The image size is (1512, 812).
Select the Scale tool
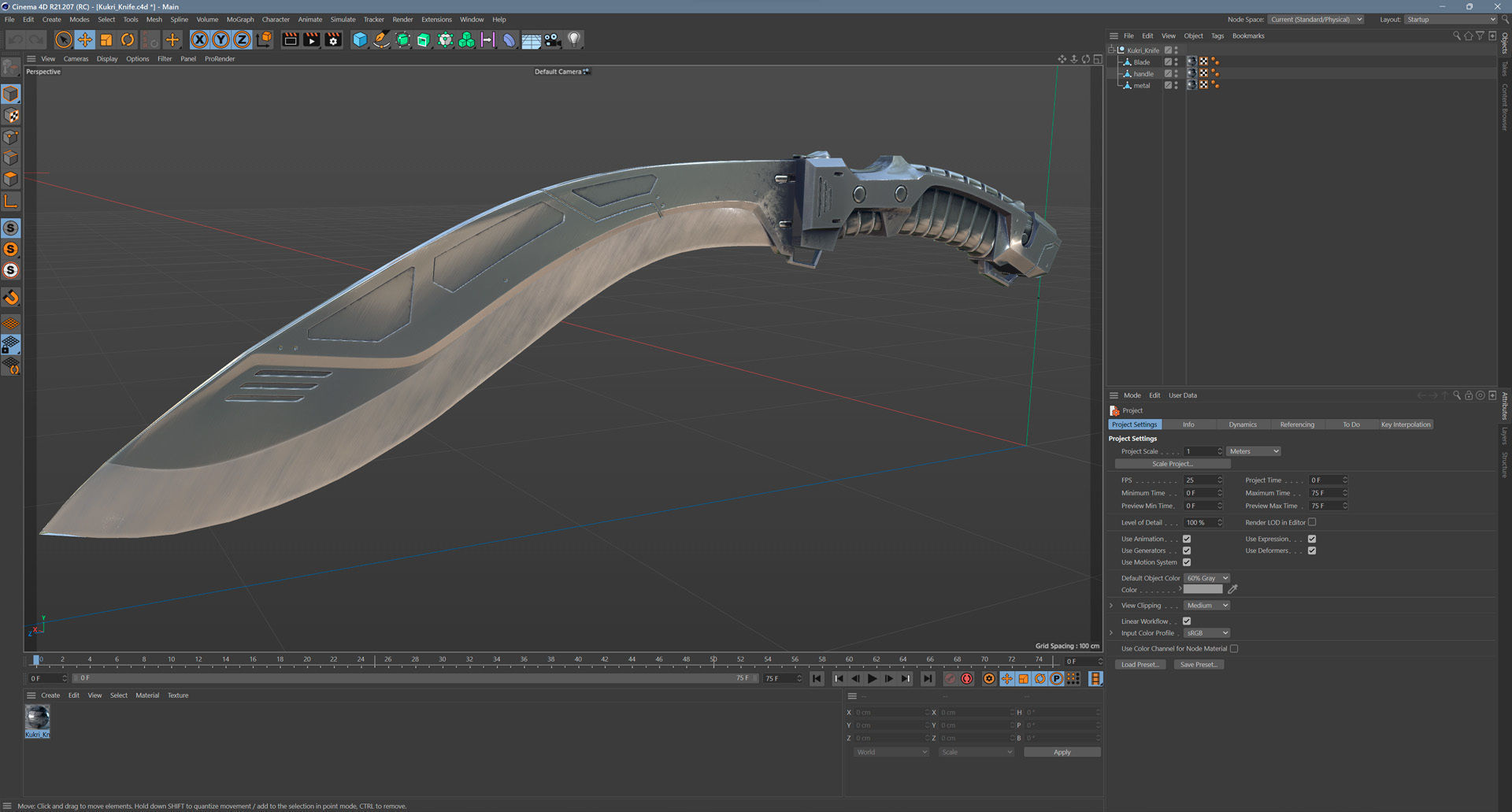[x=106, y=39]
